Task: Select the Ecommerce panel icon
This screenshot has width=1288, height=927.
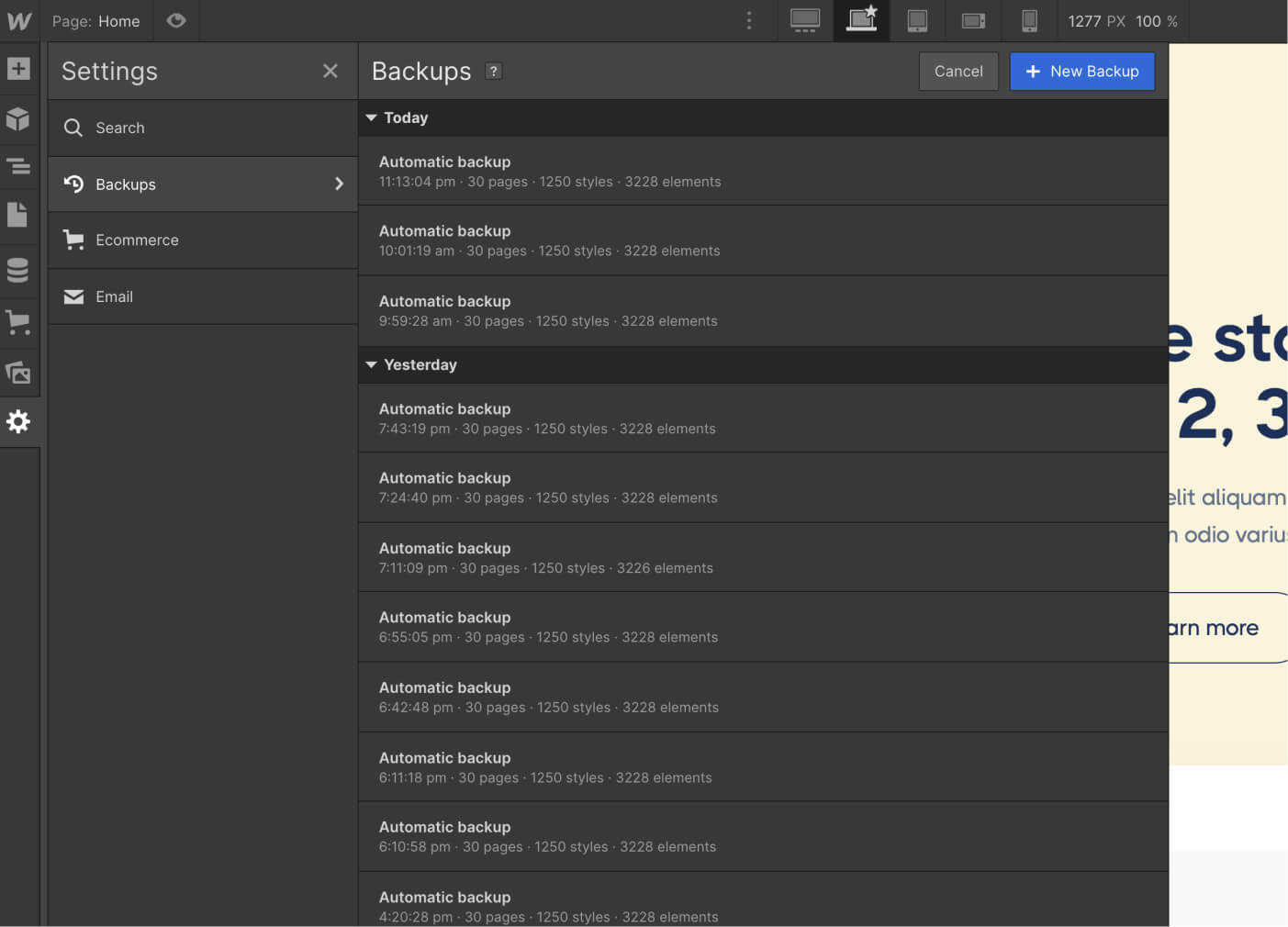Action: 19,322
